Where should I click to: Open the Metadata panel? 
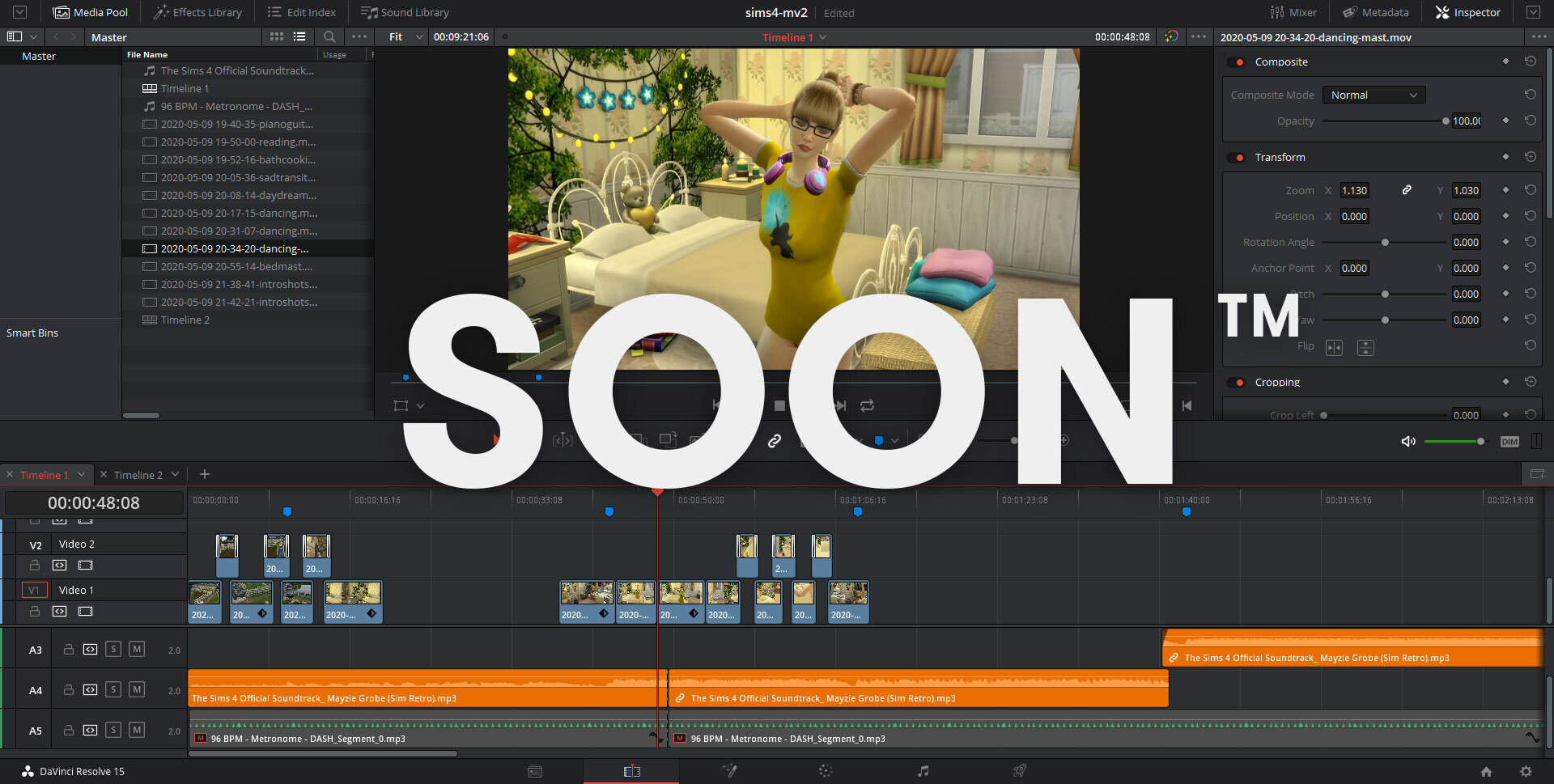click(x=1376, y=12)
